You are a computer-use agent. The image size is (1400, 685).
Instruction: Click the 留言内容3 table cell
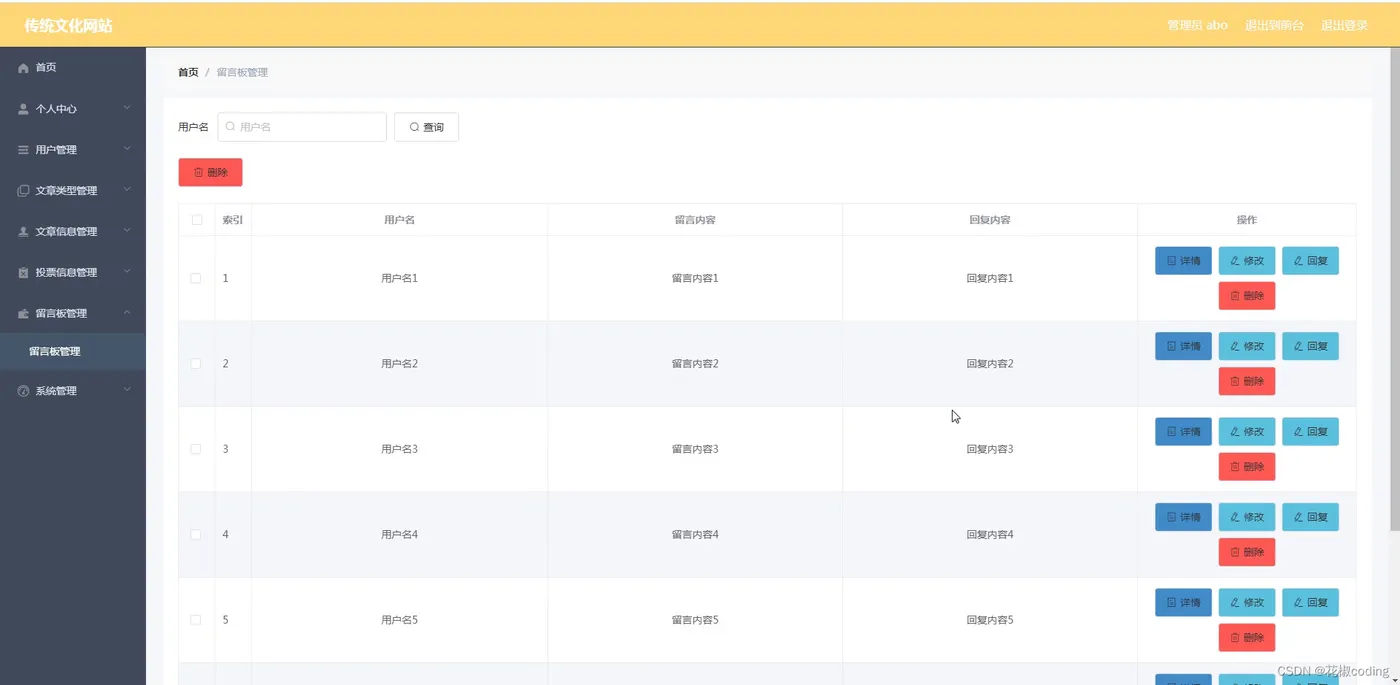(695, 449)
